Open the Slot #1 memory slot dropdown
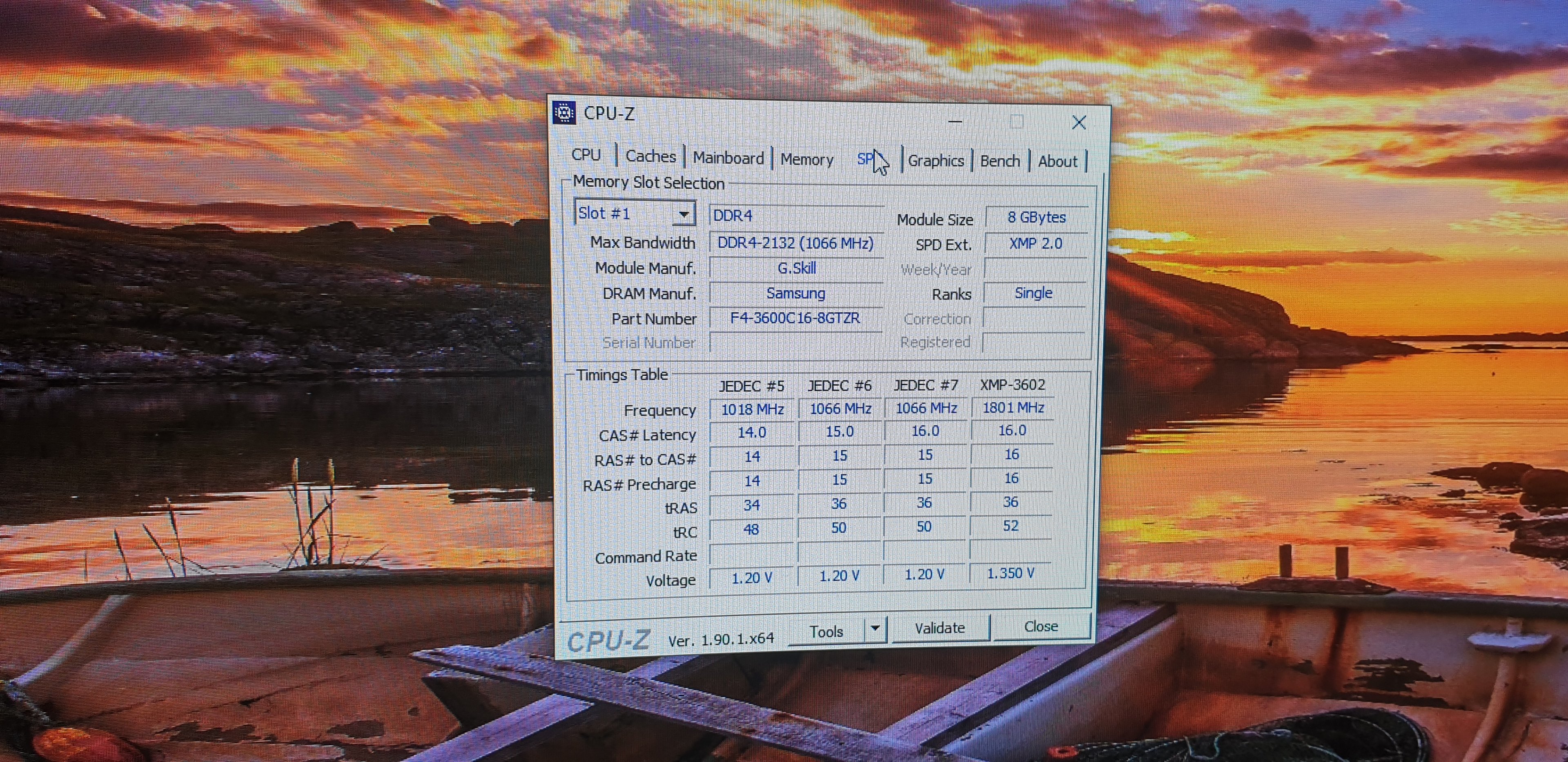Screen dimensions: 1568x762 (684, 214)
